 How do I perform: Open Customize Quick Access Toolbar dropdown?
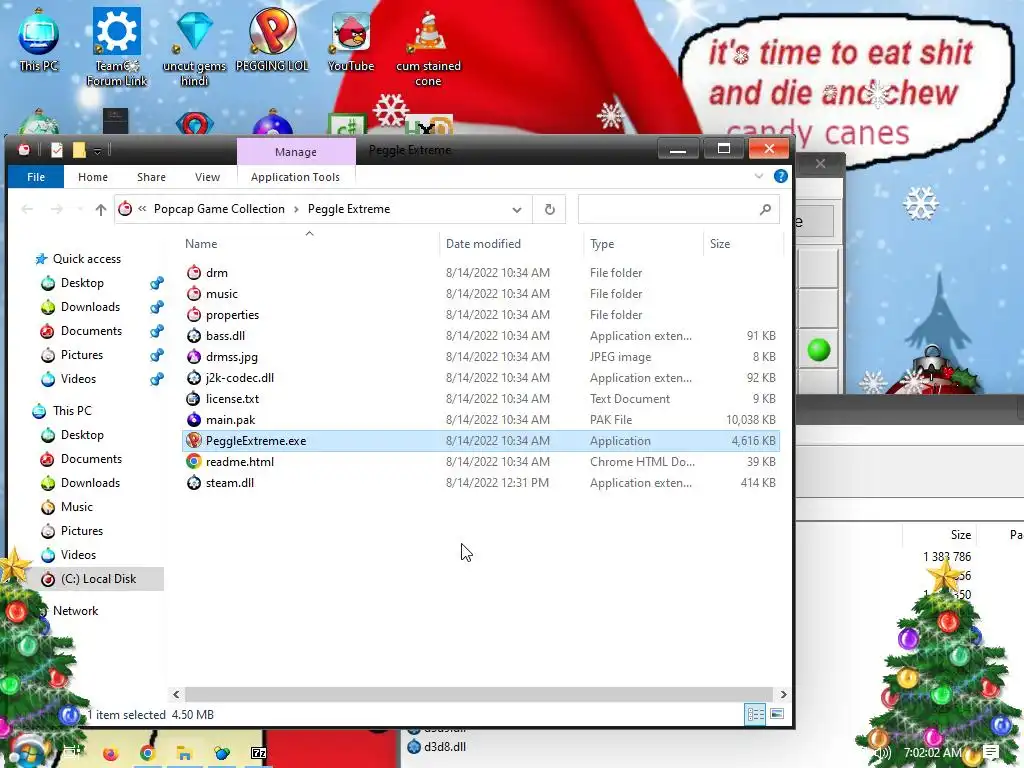click(x=97, y=151)
